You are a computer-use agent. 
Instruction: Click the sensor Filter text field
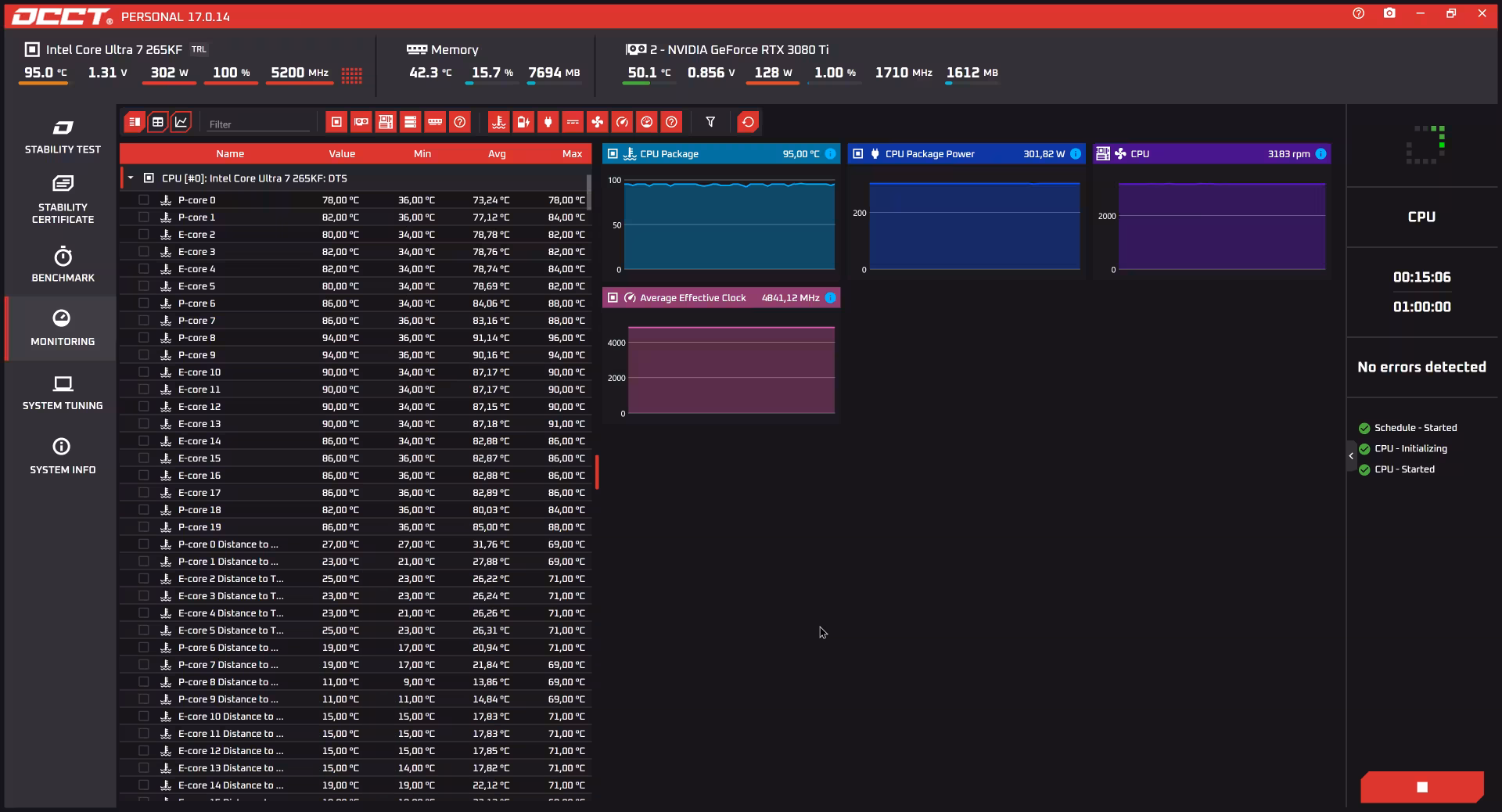pyautogui.click(x=259, y=124)
